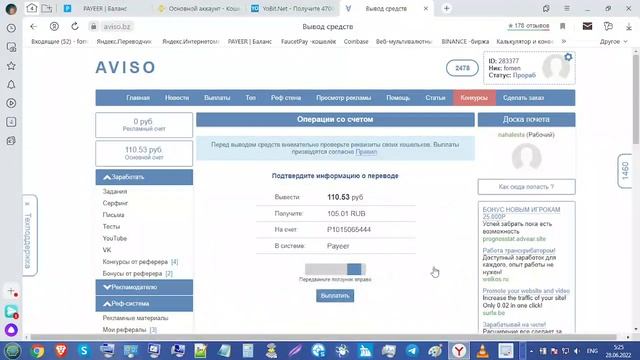This screenshot has width=640, height=360.
Task: Open VLC player from taskbar
Action: point(483,351)
